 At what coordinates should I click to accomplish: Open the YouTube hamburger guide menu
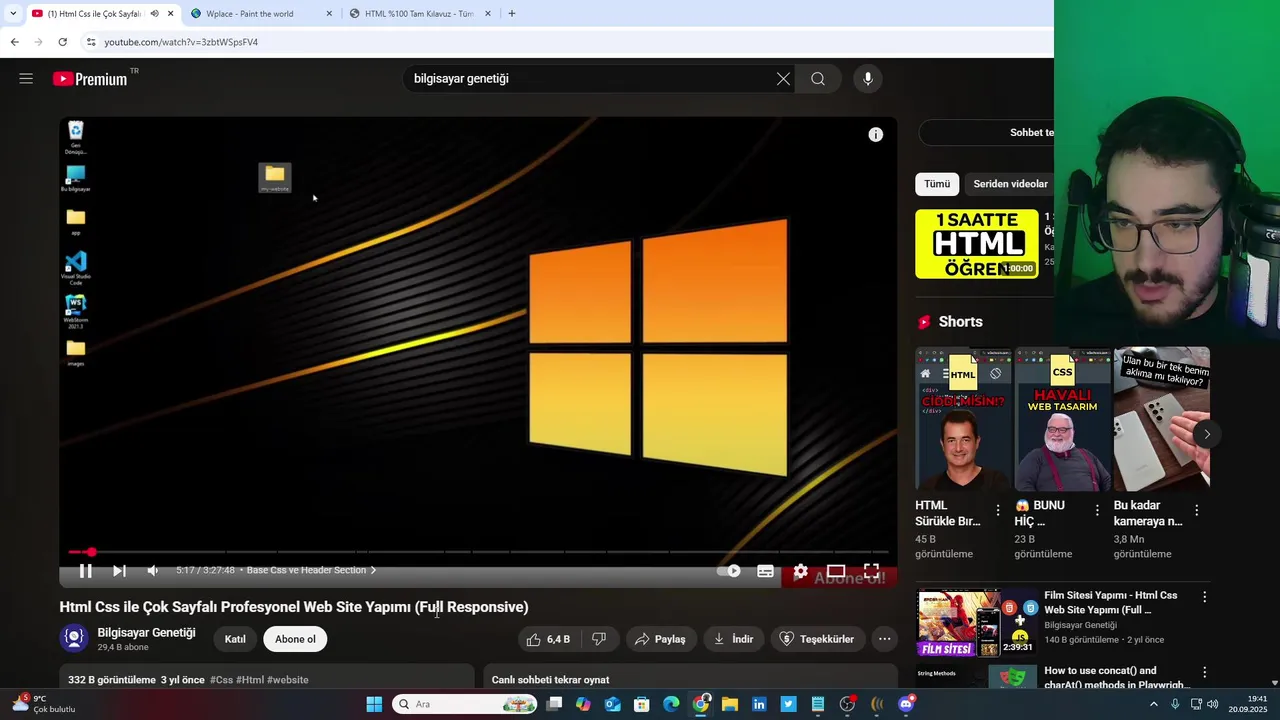click(x=26, y=79)
